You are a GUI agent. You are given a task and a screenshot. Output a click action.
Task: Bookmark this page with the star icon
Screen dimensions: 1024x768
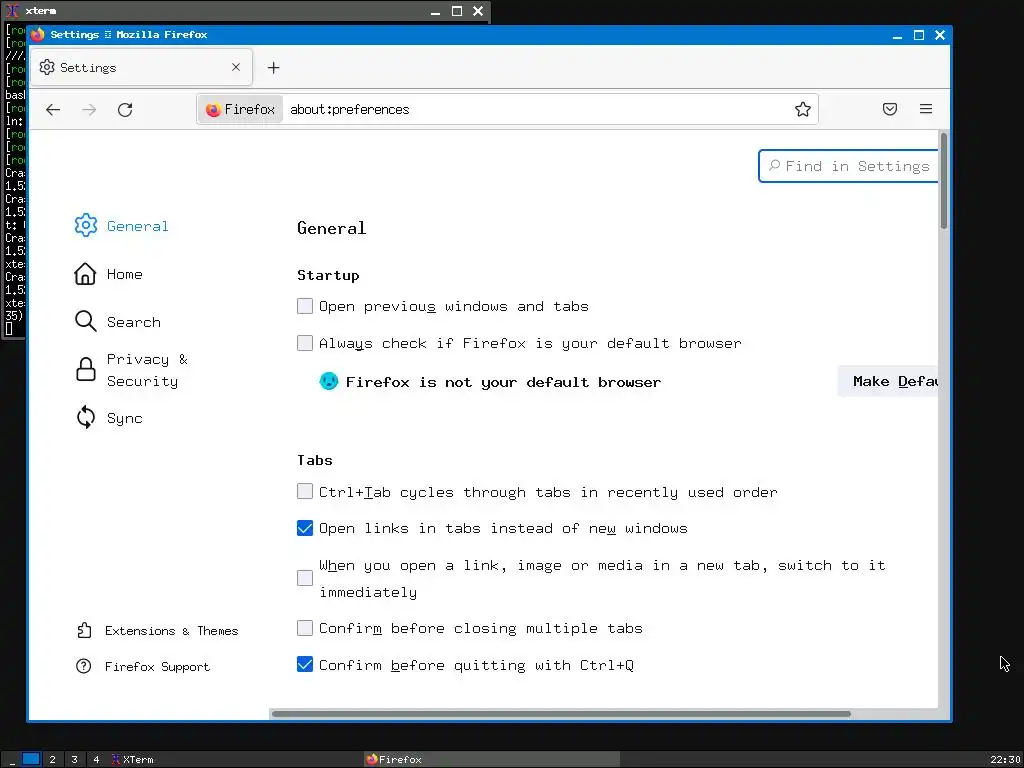[x=803, y=109]
